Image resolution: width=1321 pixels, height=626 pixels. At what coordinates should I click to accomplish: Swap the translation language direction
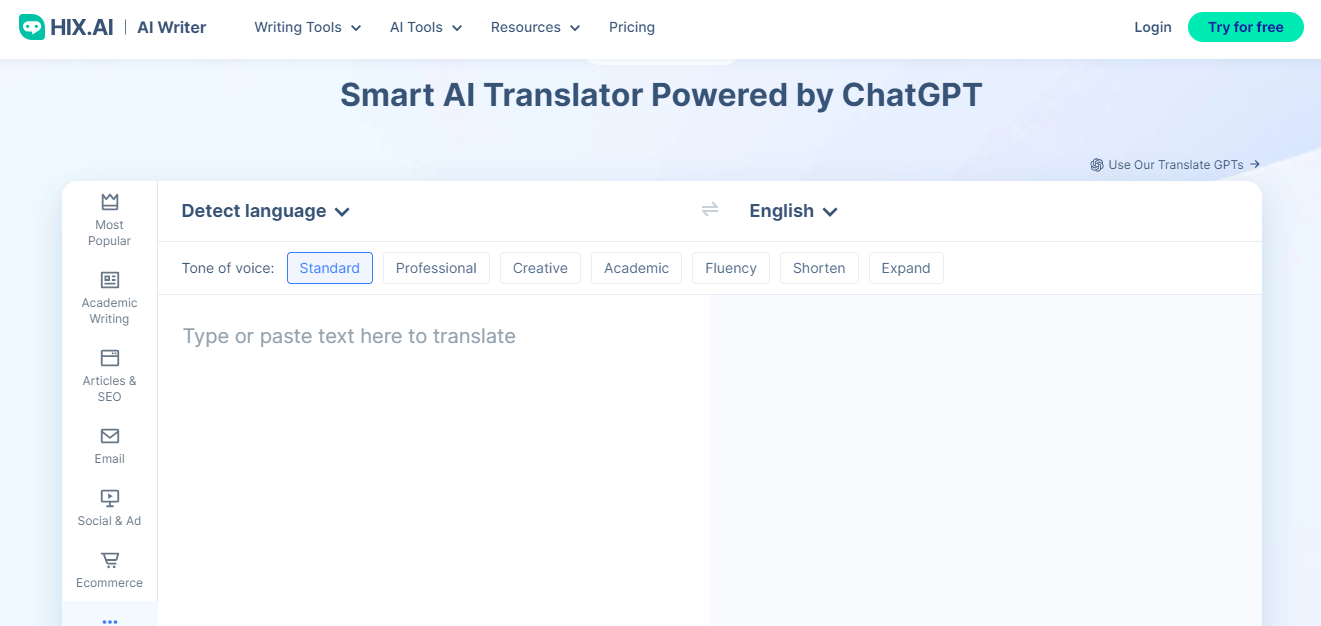click(x=709, y=210)
